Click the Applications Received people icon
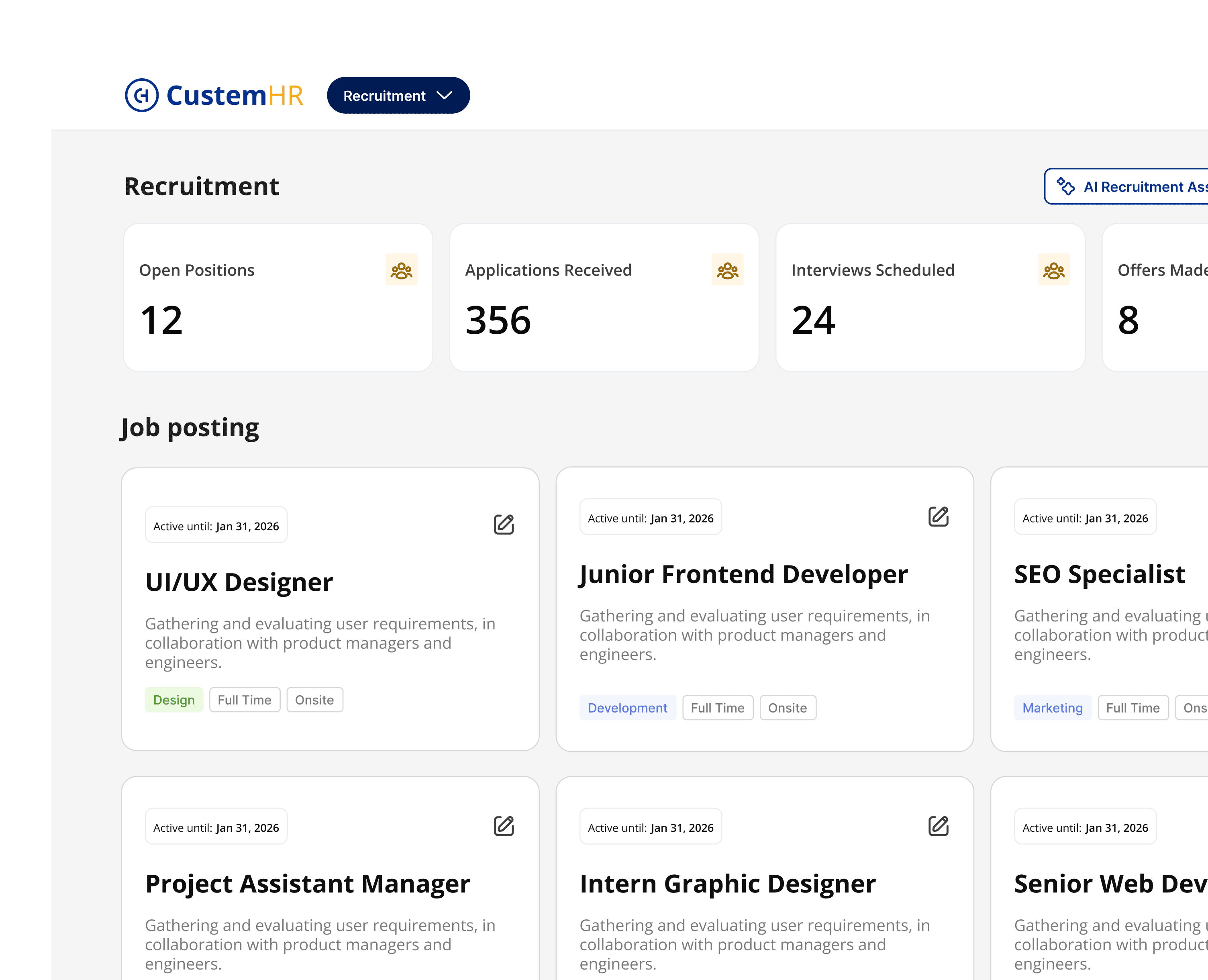1208x980 pixels. [728, 270]
